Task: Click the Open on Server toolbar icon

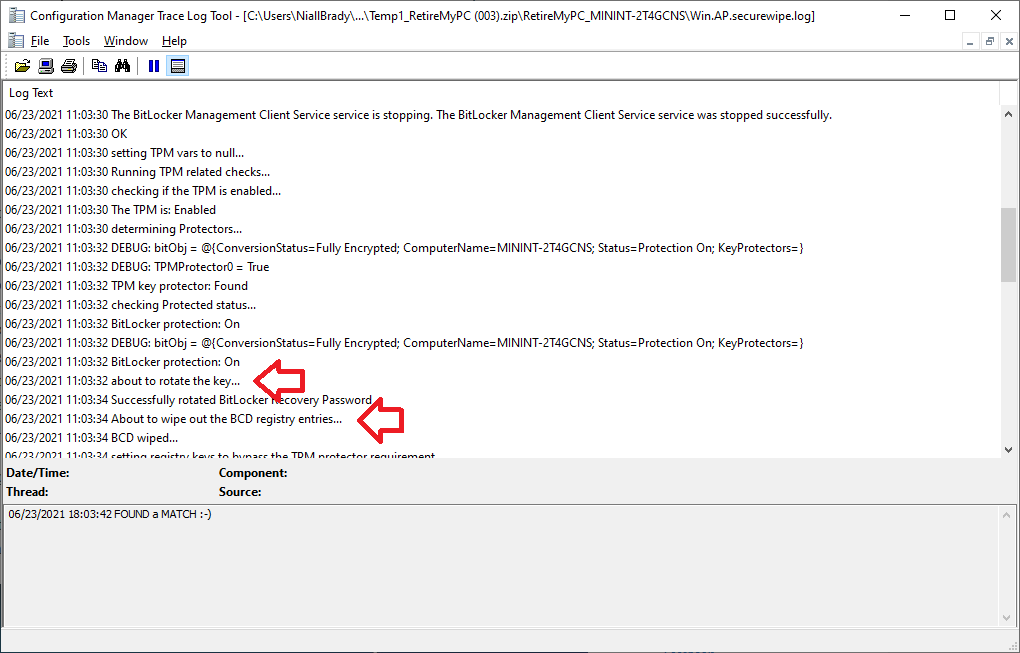Action: coord(46,66)
